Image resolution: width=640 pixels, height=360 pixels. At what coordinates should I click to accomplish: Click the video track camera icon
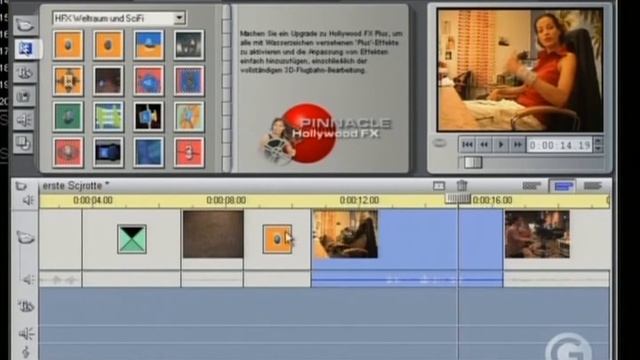(25, 238)
